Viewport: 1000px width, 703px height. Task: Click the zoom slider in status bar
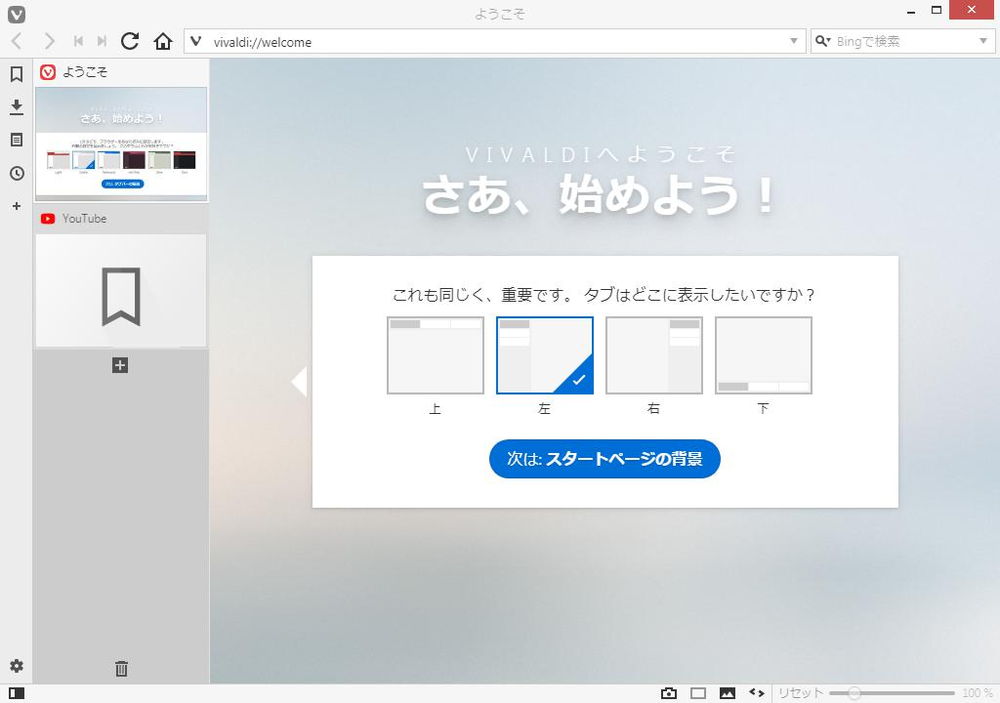coord(853,693)
